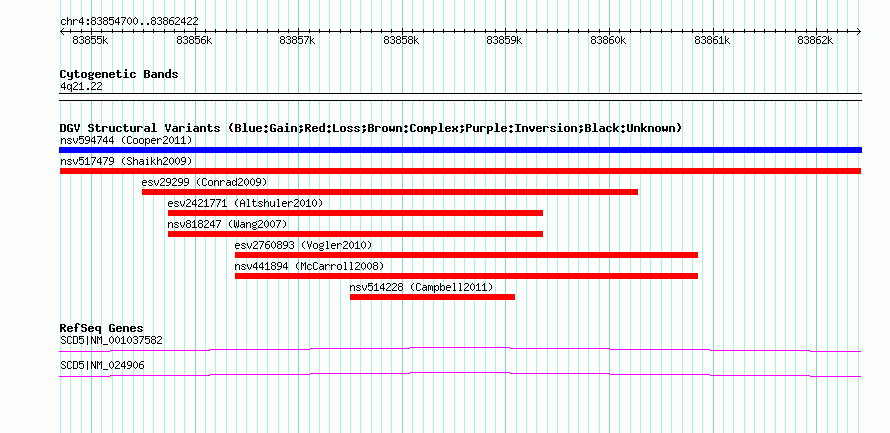Open the esv2760893 (Vogler2010) label
The width and height of the screenshot is (890, 433).
(304, 245)
